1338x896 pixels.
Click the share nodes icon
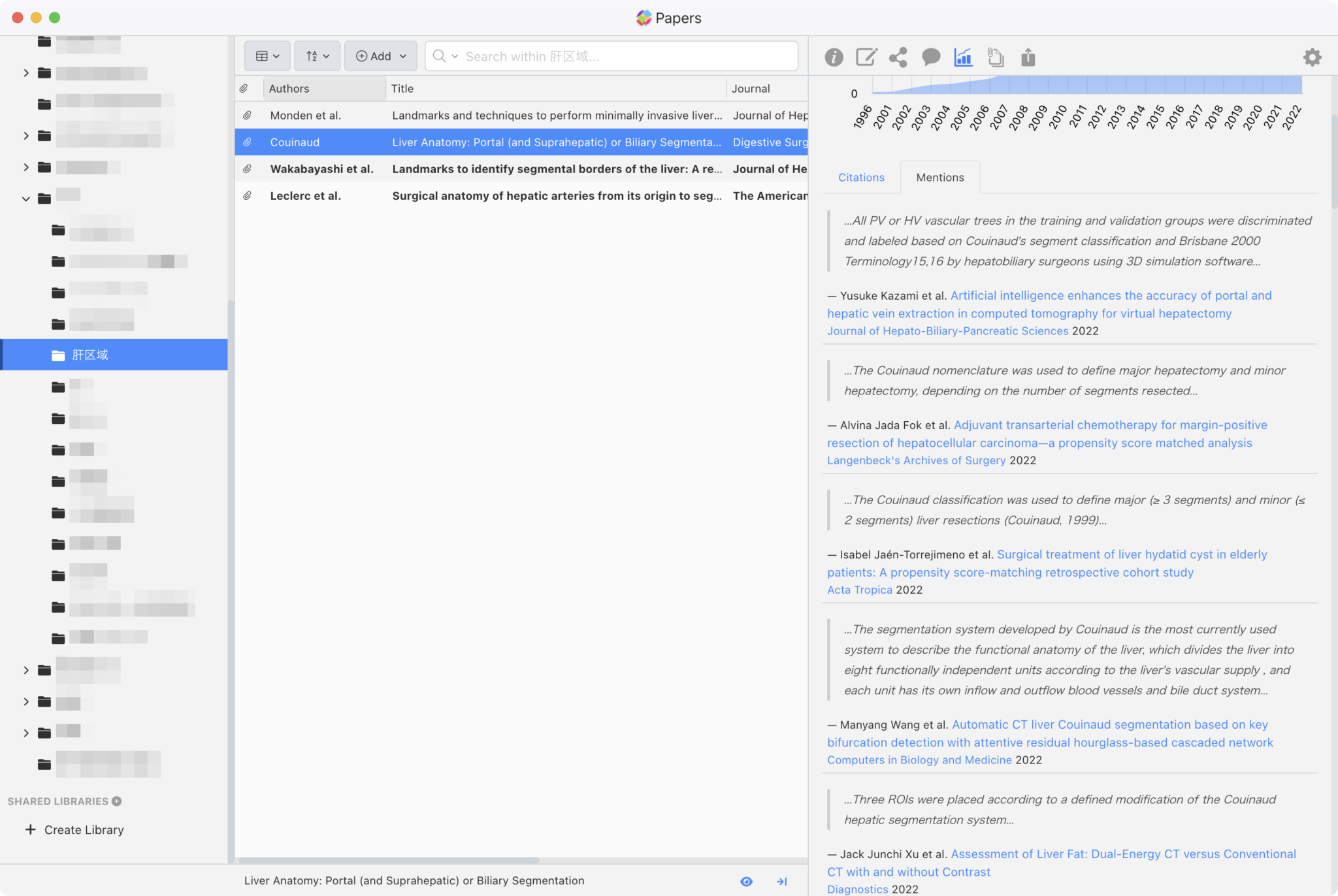tap(898, 57)
